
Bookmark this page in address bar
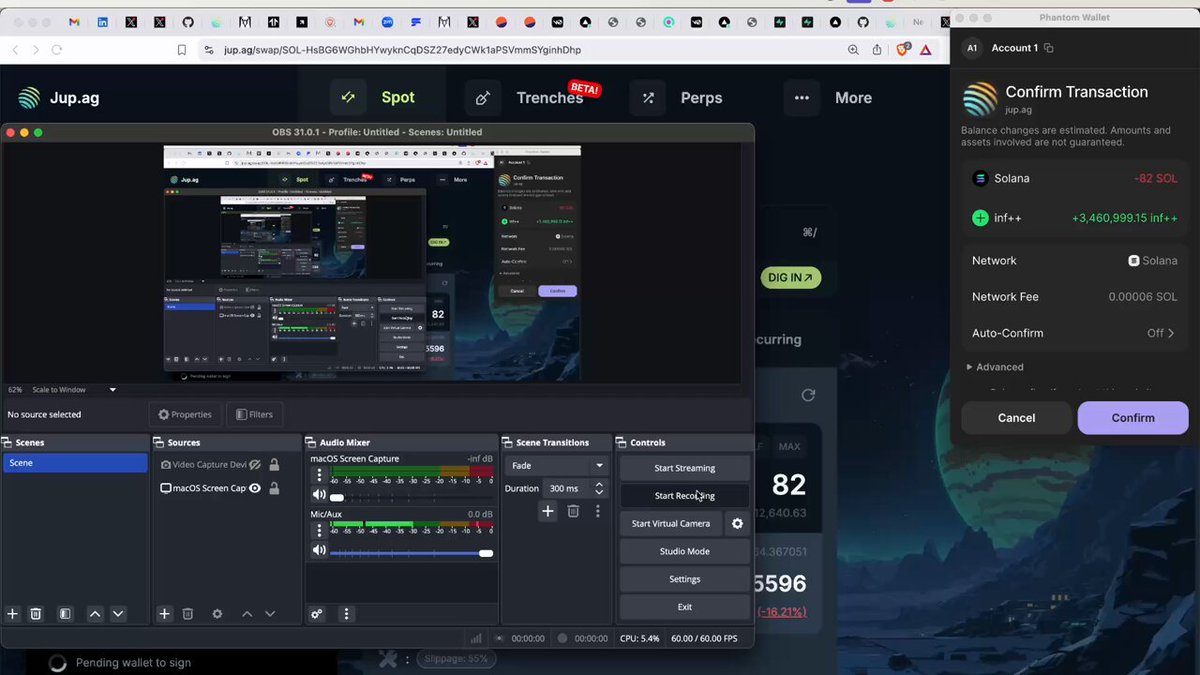182,49
